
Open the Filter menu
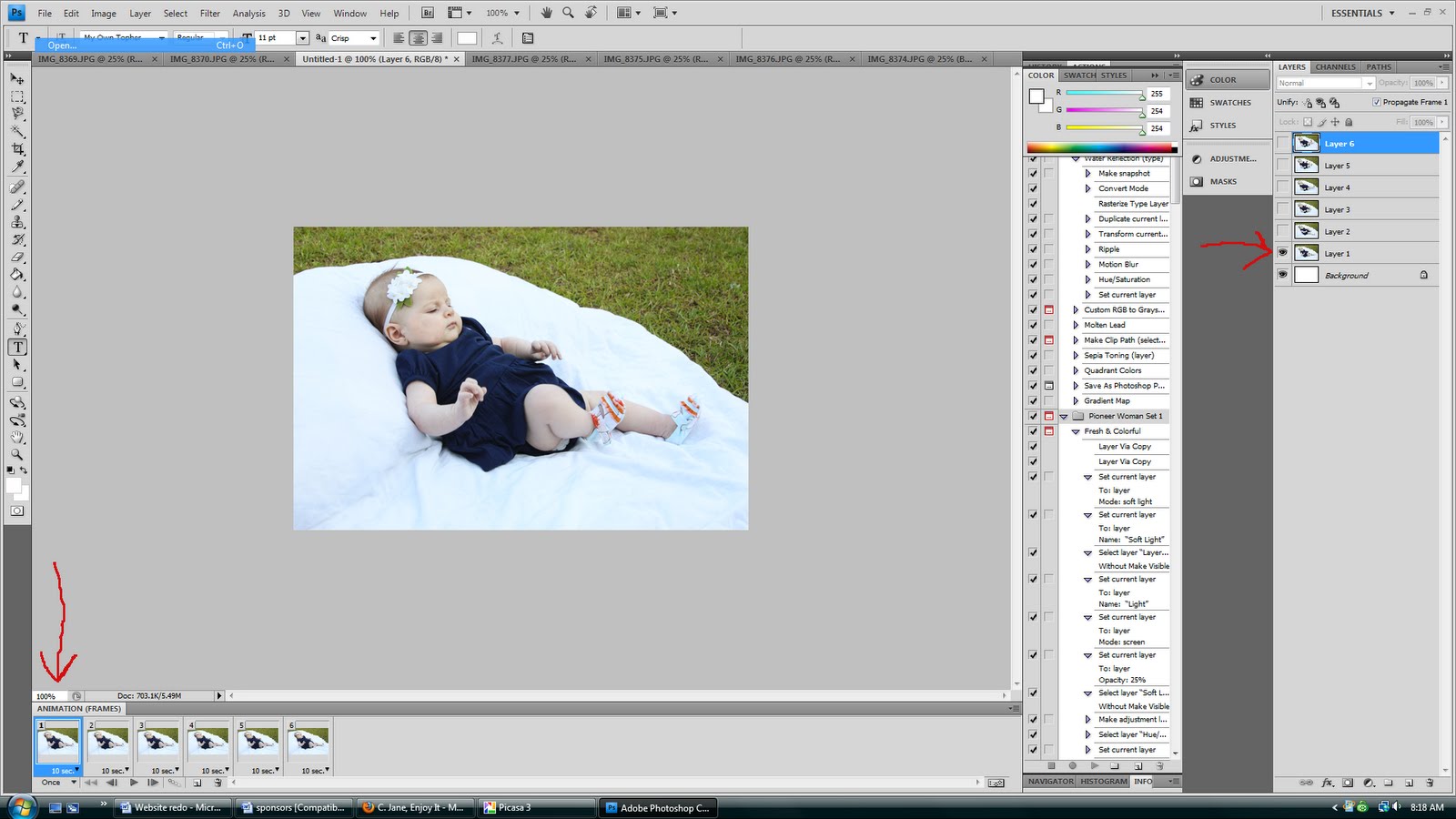point(210,14)
